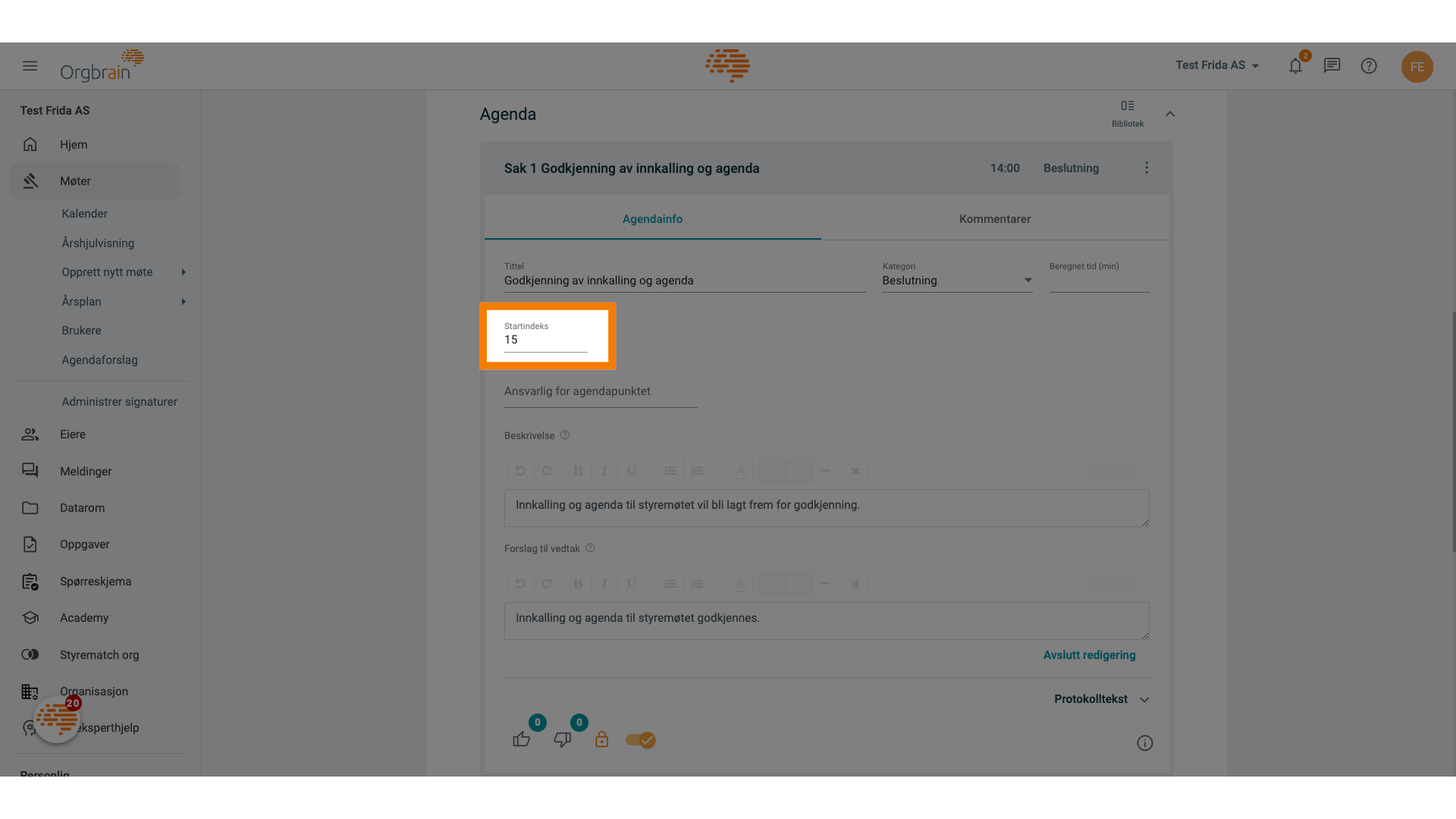Open notifications bell
The image size is (1456, 819).
pos(1296,66)
